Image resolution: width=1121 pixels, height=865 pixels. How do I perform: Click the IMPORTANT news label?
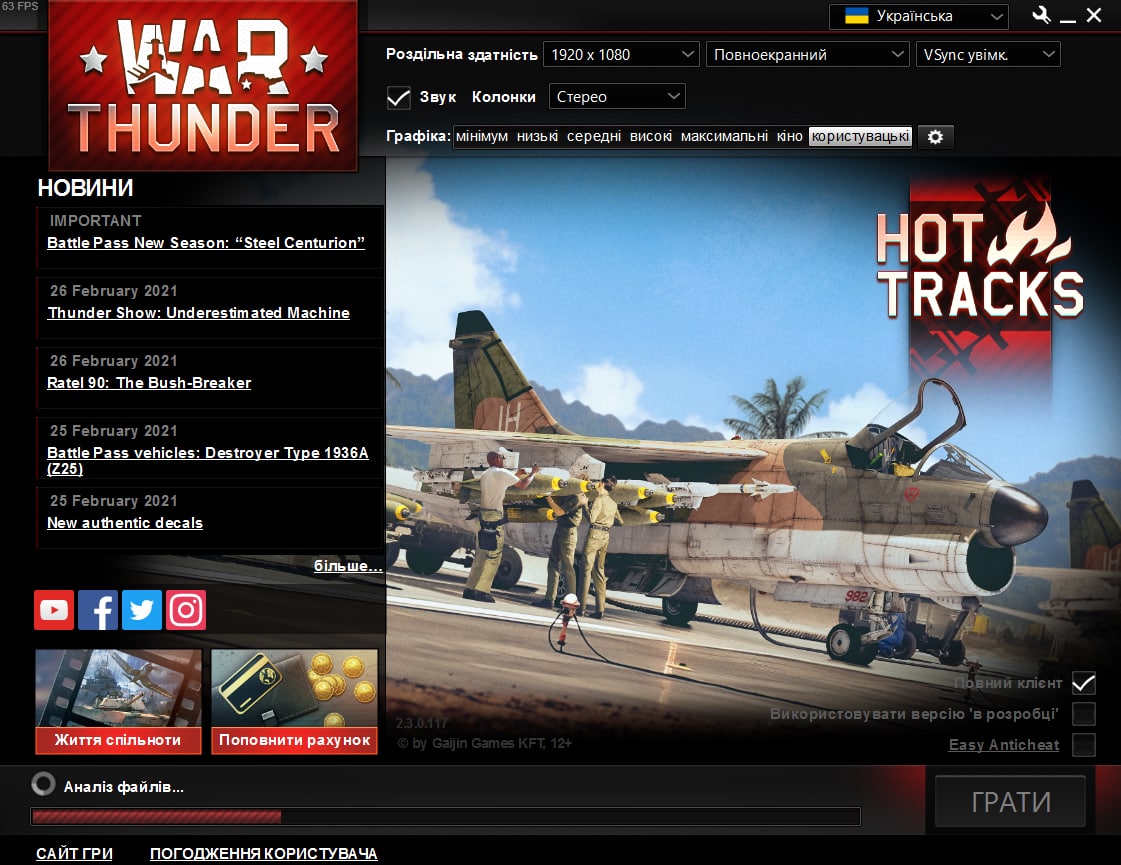pos(96,221)
